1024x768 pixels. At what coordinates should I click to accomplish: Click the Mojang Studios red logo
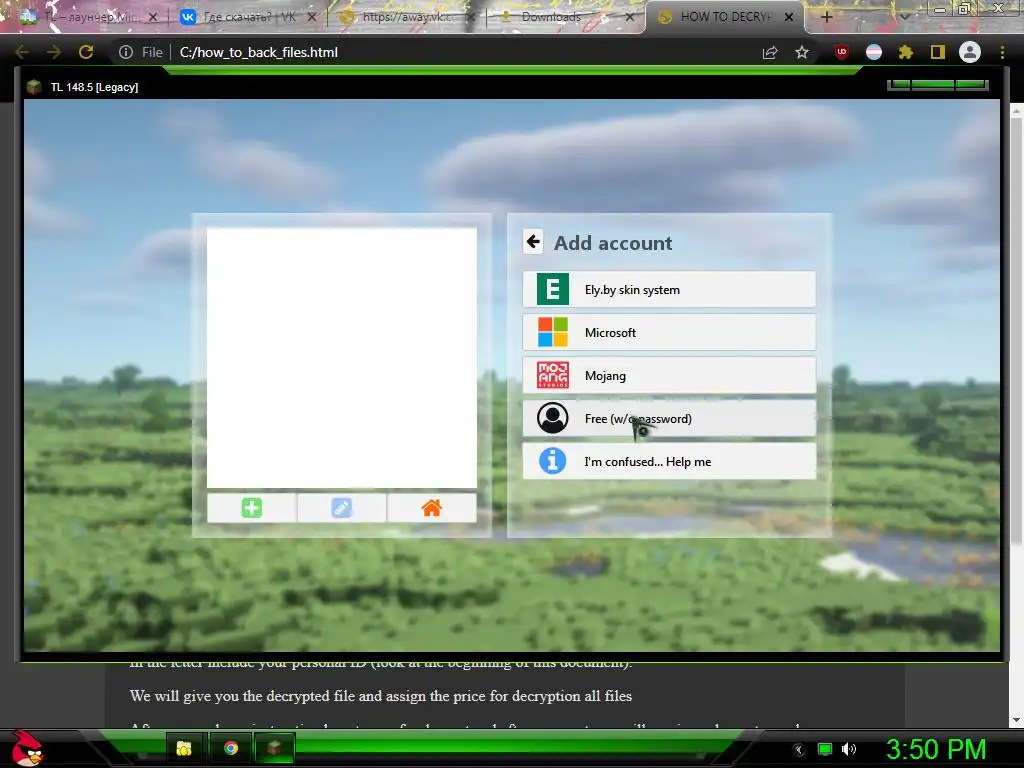click(552, 376)
